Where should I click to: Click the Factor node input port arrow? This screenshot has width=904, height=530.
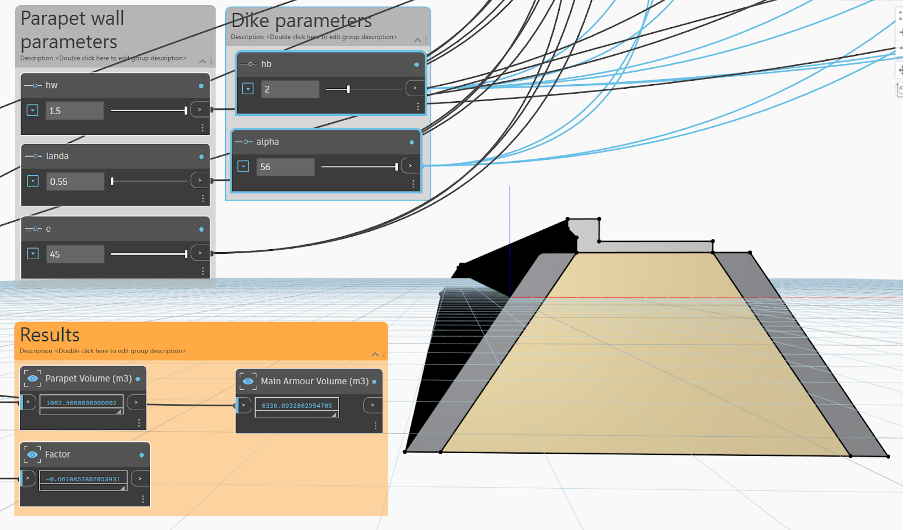(27, 478)
